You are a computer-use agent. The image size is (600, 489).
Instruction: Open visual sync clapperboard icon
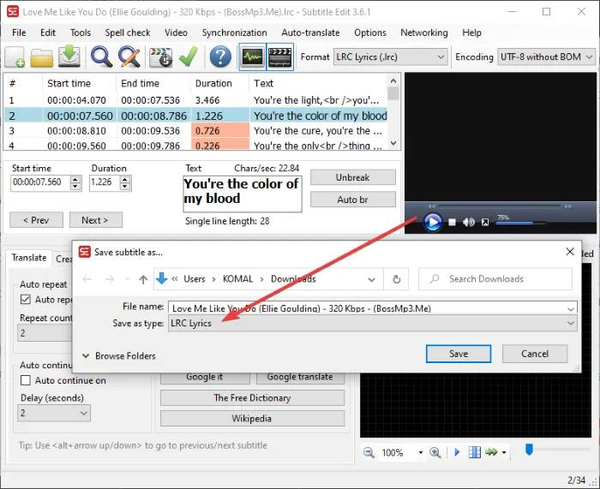tap(161, 57)
